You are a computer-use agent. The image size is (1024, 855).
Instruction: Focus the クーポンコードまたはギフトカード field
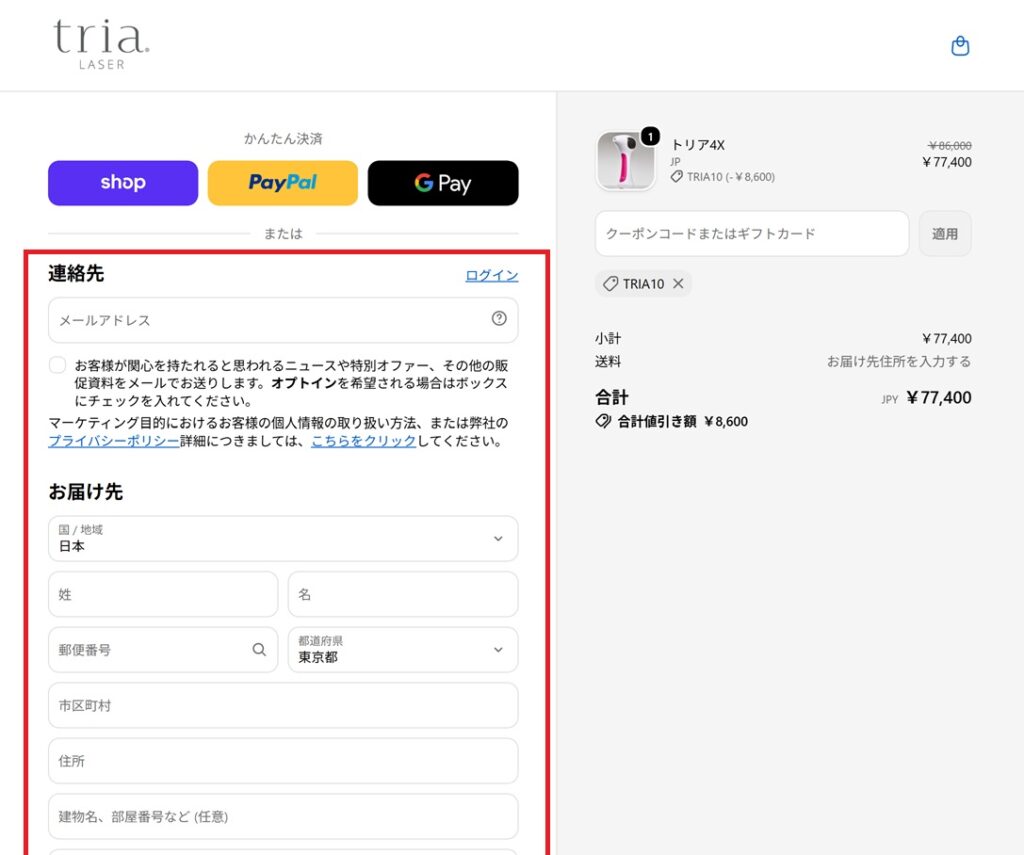(x=752, y=233)
